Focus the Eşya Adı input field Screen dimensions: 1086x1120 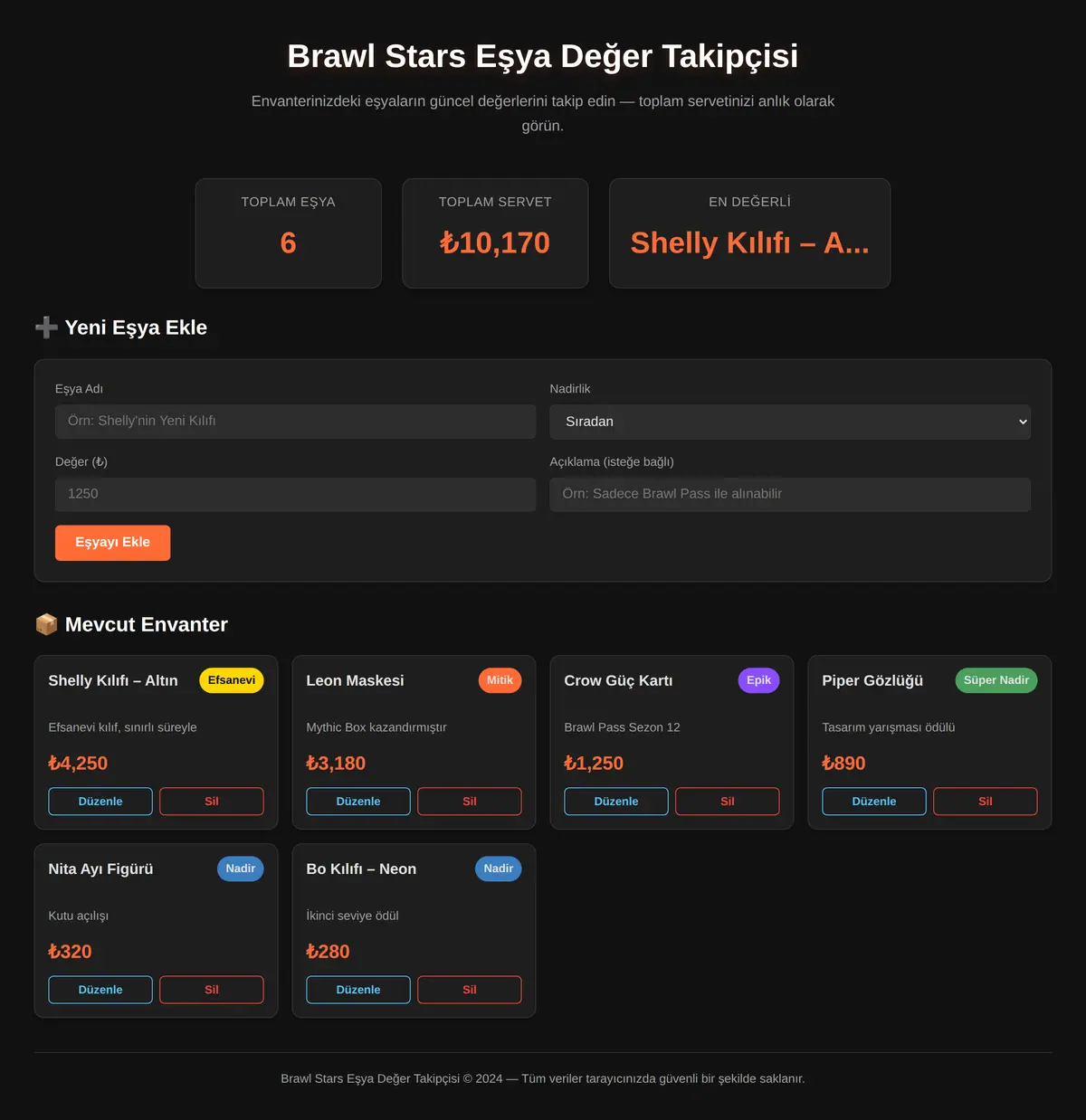click(295, 422)
